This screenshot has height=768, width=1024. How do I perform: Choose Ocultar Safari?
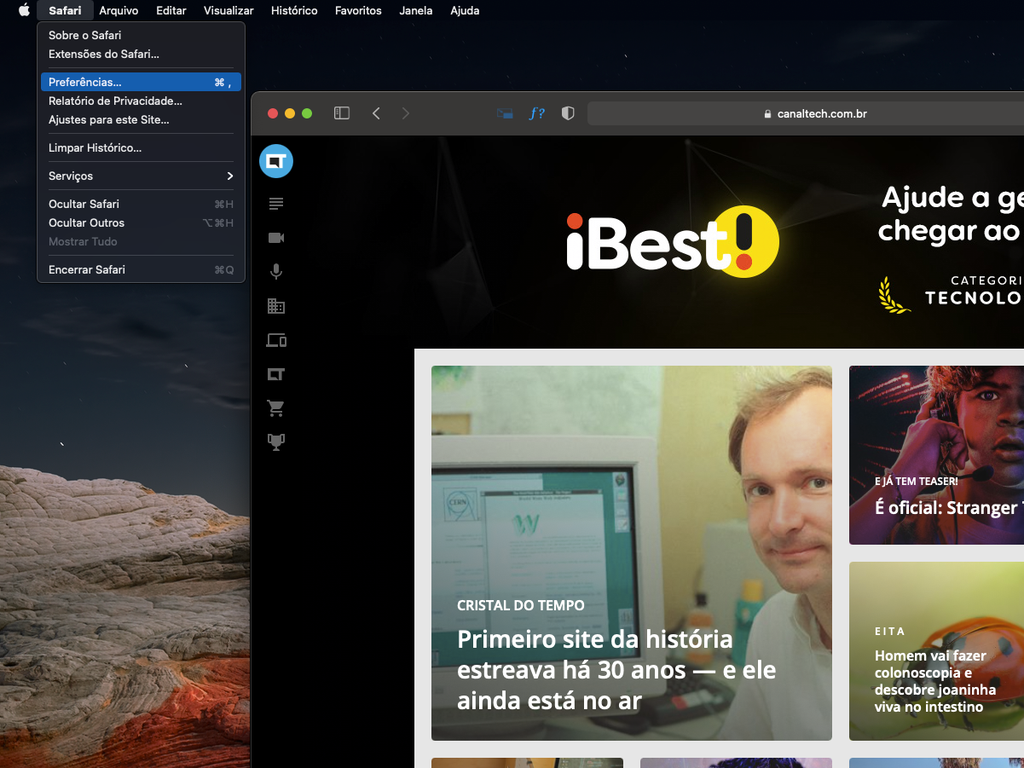(141, 204)
